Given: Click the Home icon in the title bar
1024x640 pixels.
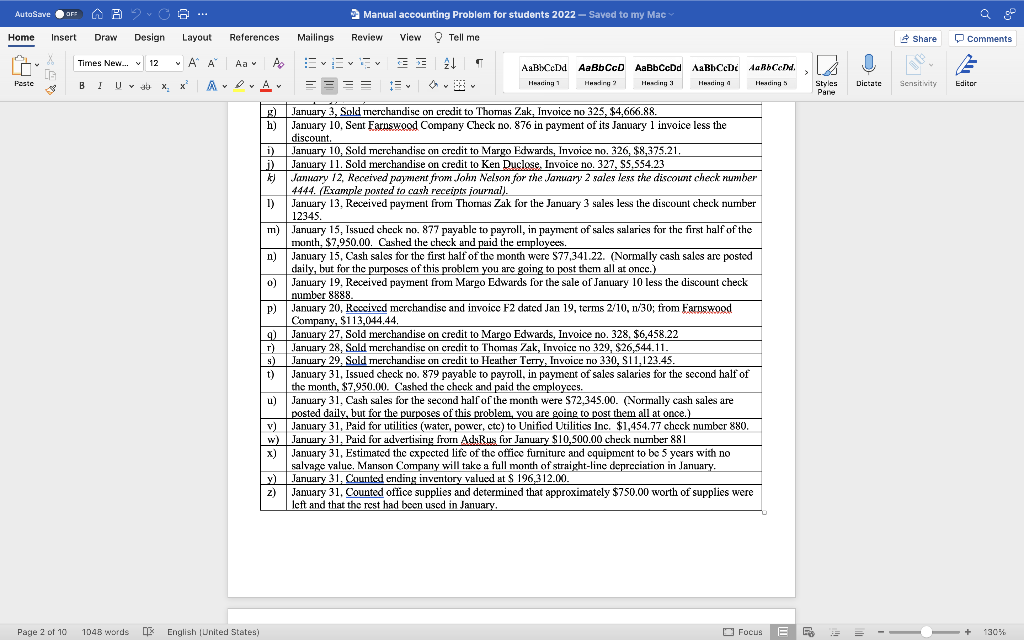Looking at the screenshot, I should click(x=97, y=14).
